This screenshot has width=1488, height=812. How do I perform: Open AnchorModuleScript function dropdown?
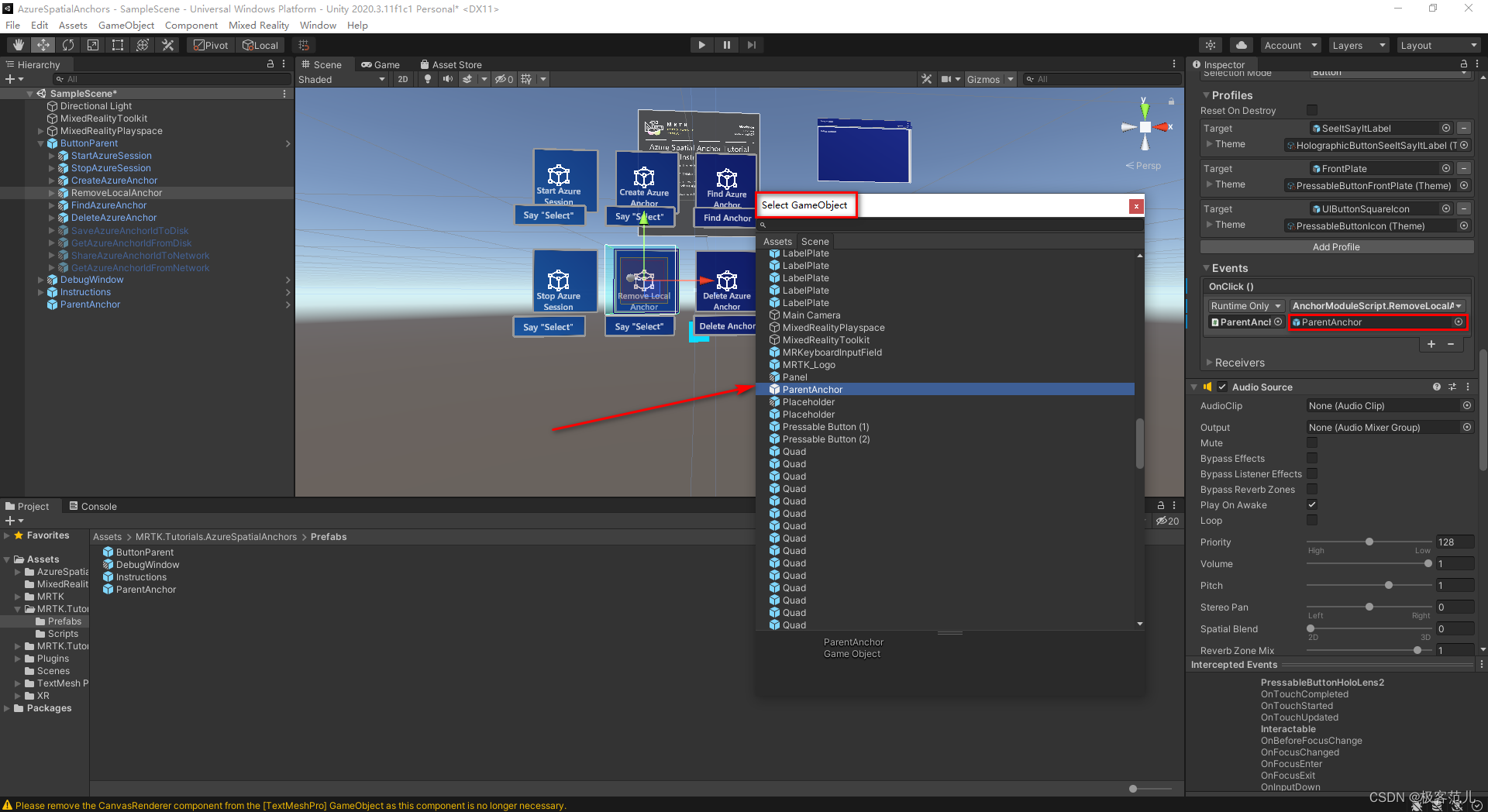1377,305
